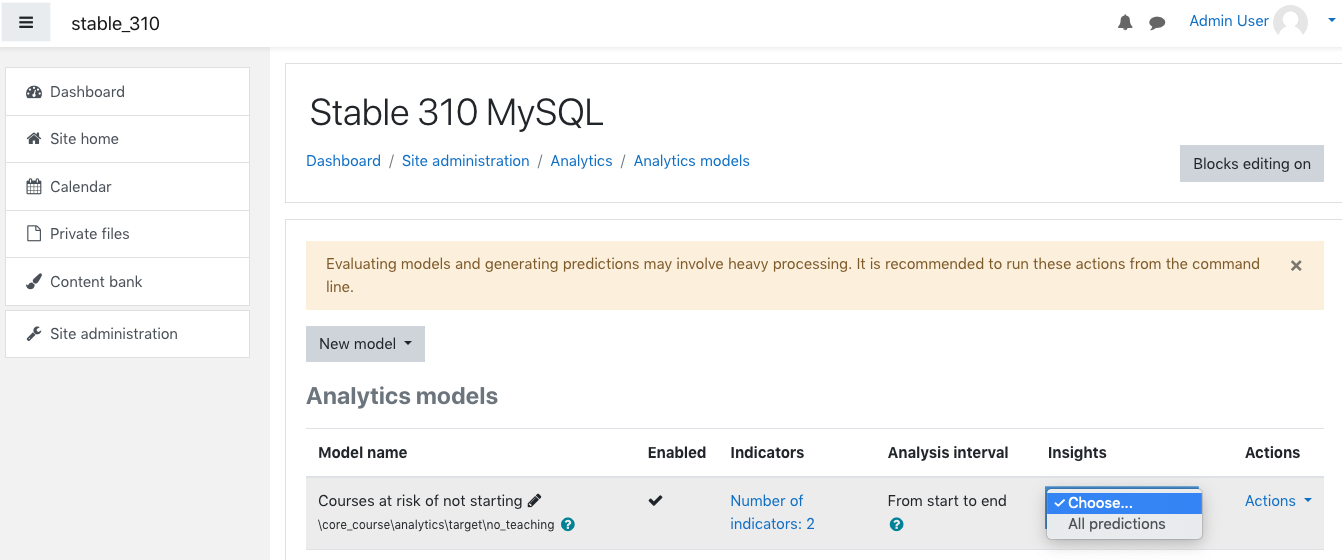This screenshot has height=560, width=1342.
Task: Click the Enabled checkmark for the model
Action: [655, 501]
